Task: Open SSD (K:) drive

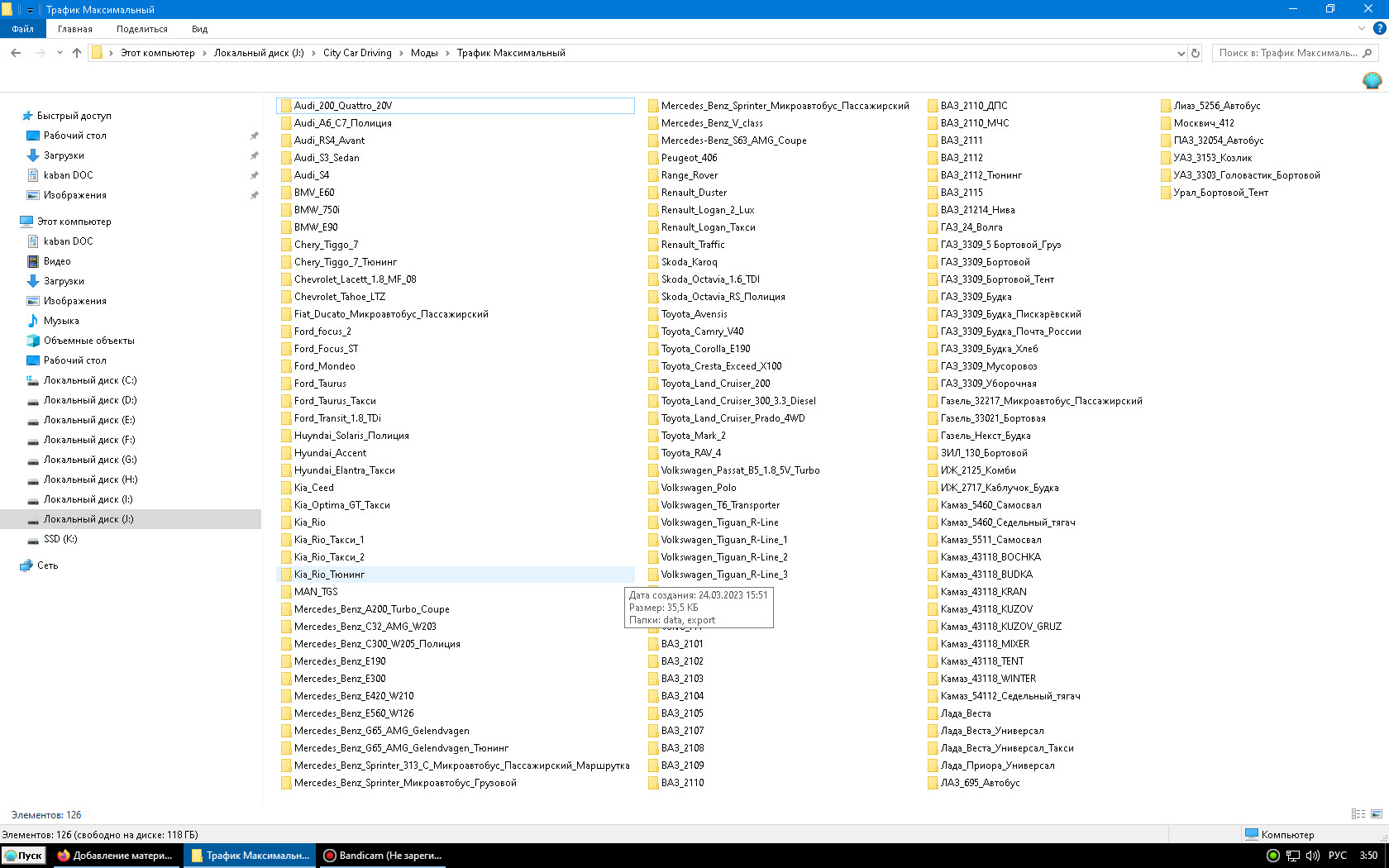Action: pos(60,539)
